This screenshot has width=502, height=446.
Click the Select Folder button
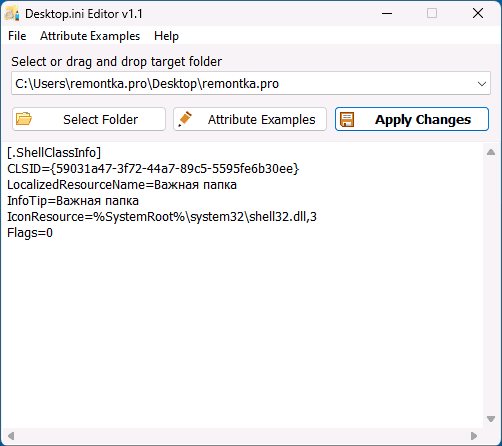pyautogui.click(x=89, y=119)
